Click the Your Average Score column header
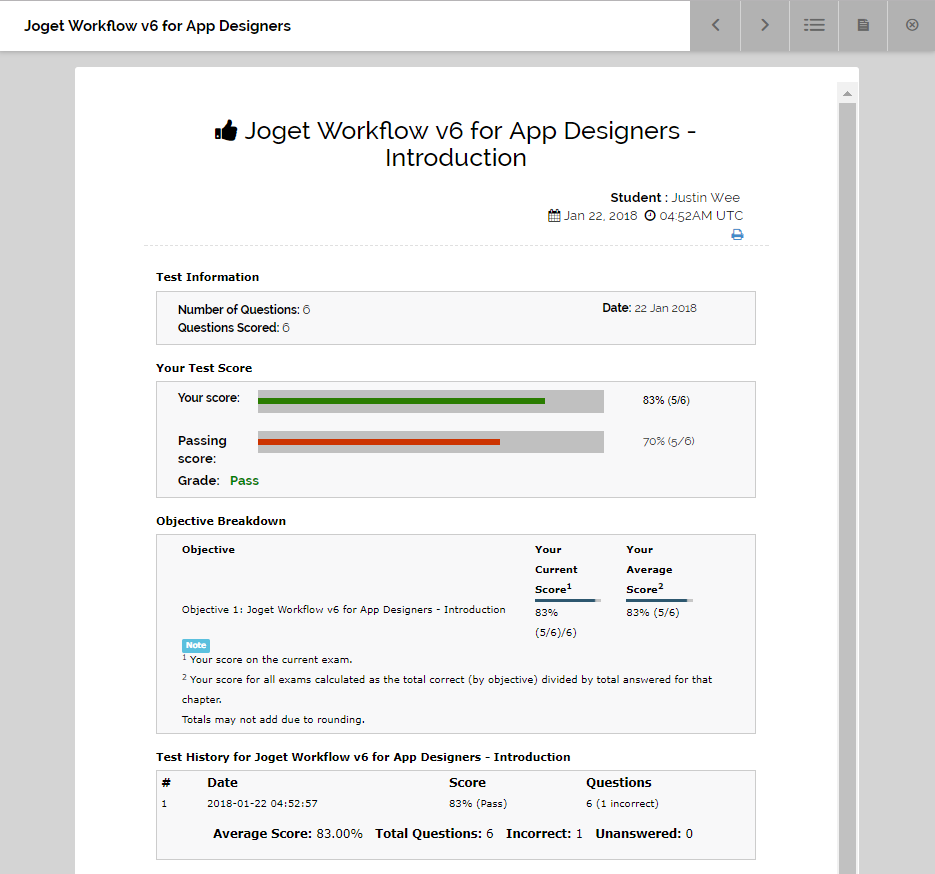 (x=649, y=569)
